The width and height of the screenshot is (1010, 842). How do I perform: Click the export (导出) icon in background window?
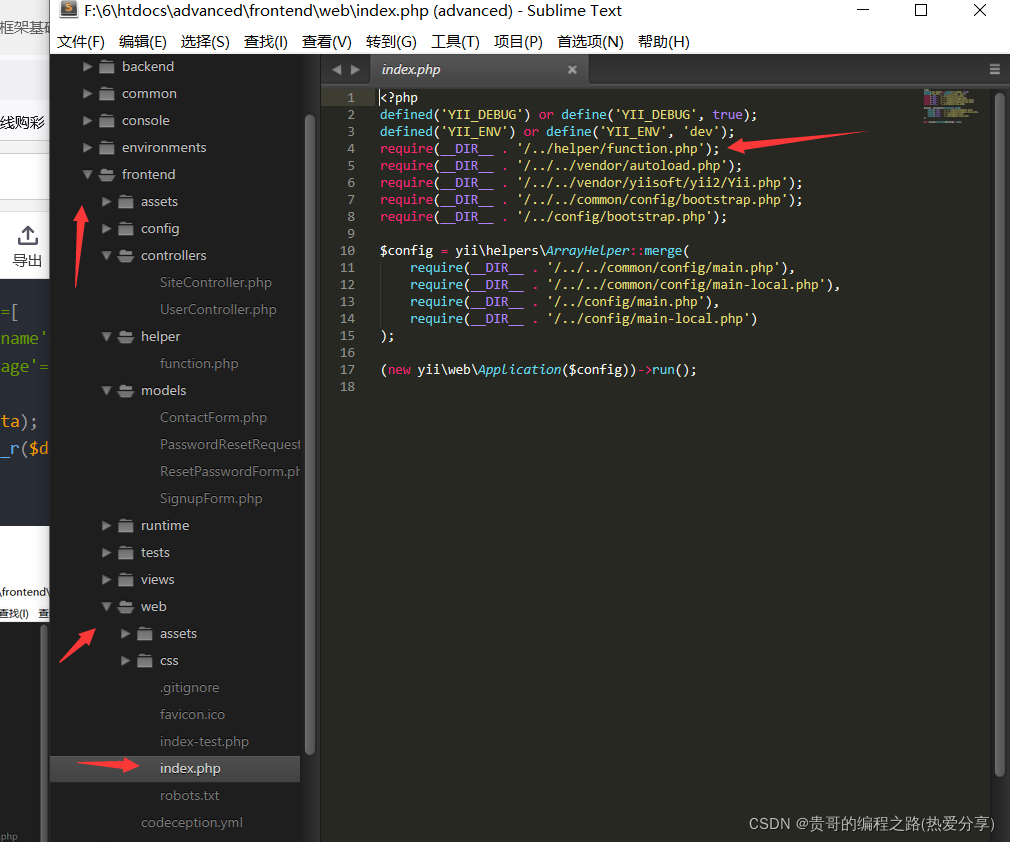tap(27, 236)
